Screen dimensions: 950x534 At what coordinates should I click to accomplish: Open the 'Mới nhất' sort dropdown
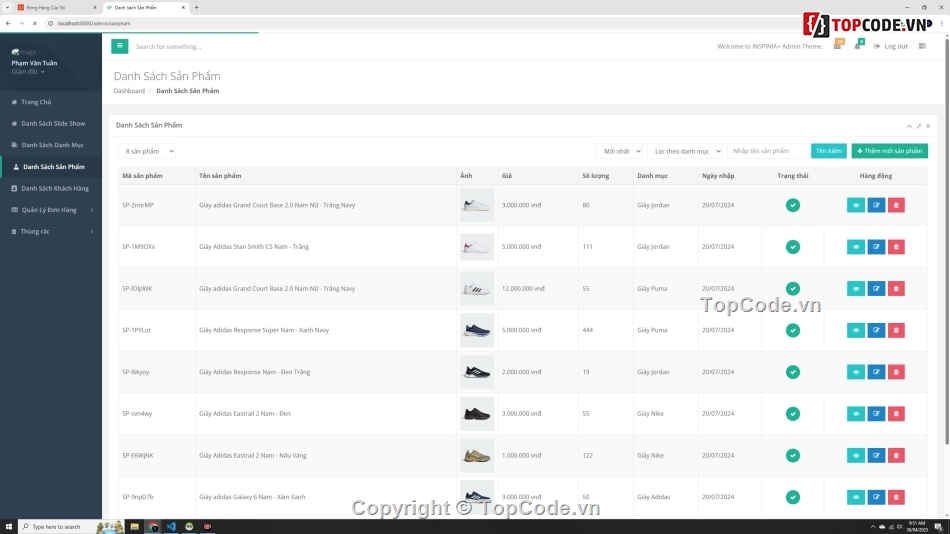[619, 151]
